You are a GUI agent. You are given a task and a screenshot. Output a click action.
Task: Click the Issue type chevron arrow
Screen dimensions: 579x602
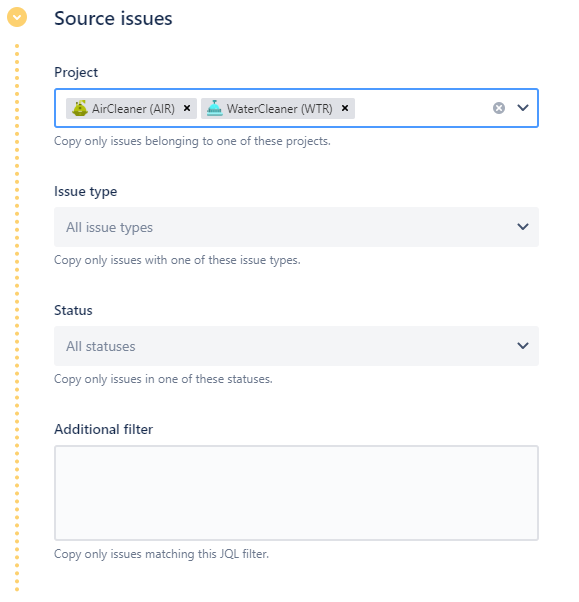coord(523,227)
